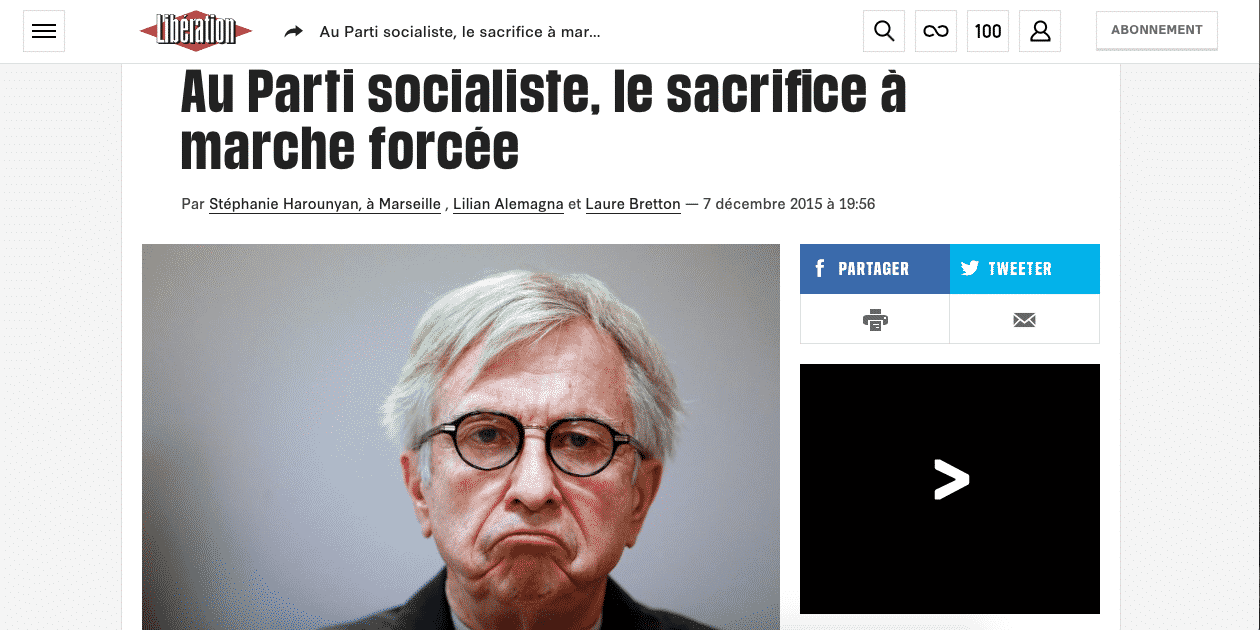Image resolution: width=1260 pixels, height=630 pixels.
Task: Click the truncated article title in header
Action: click(460, 32)
